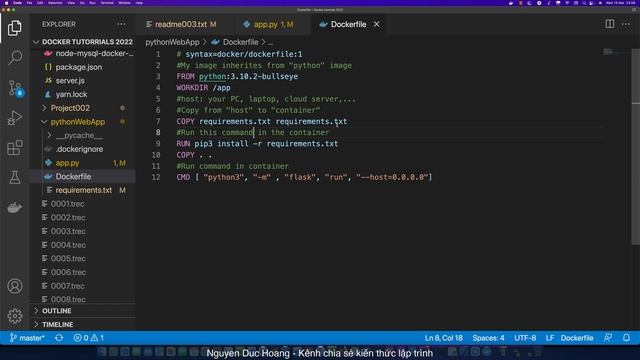Open 0002.trec file
Viewport: 640px width, 360px height.
[83, 218]
